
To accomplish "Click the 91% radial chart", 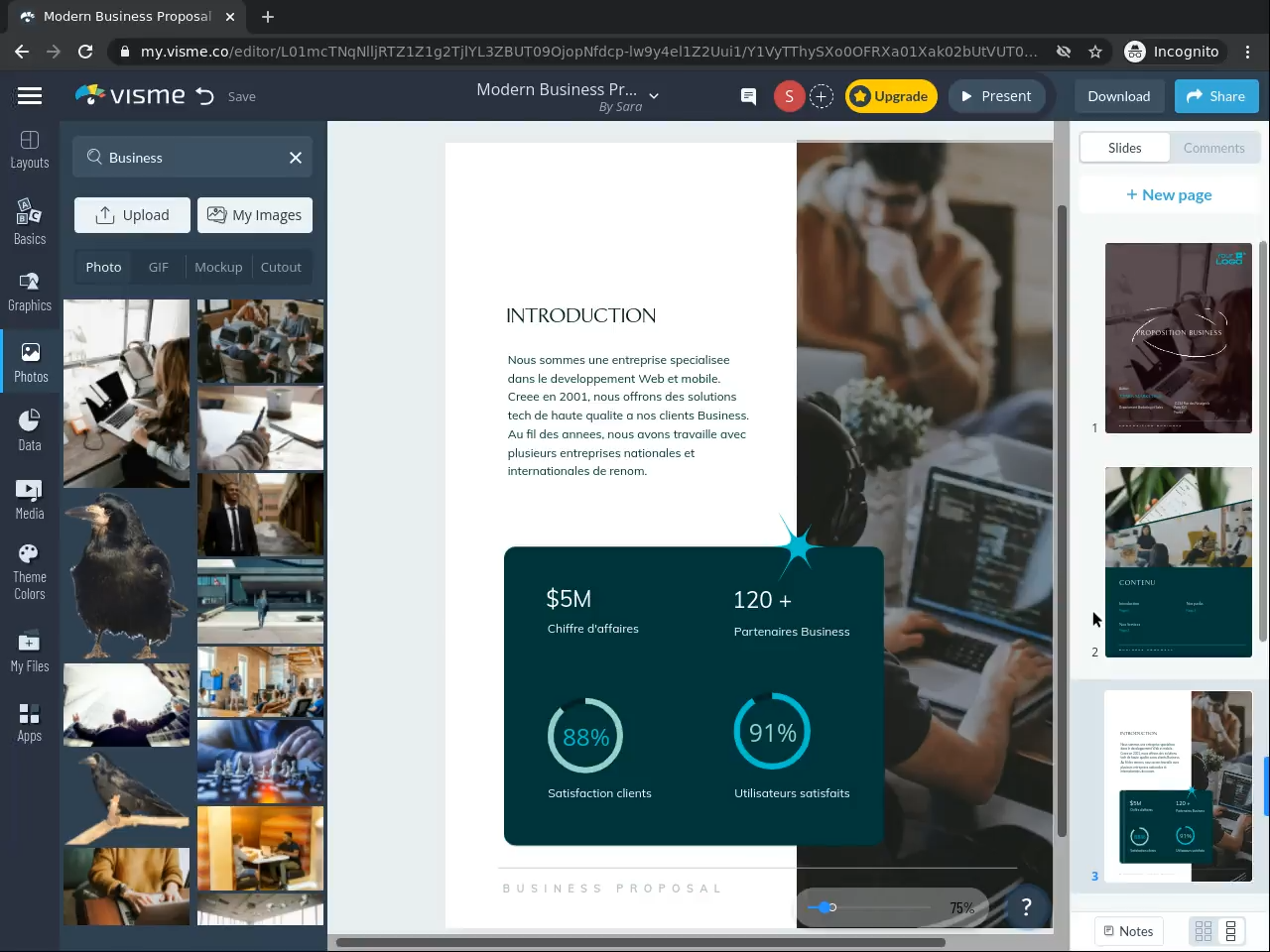I will (x=772, y=732).
